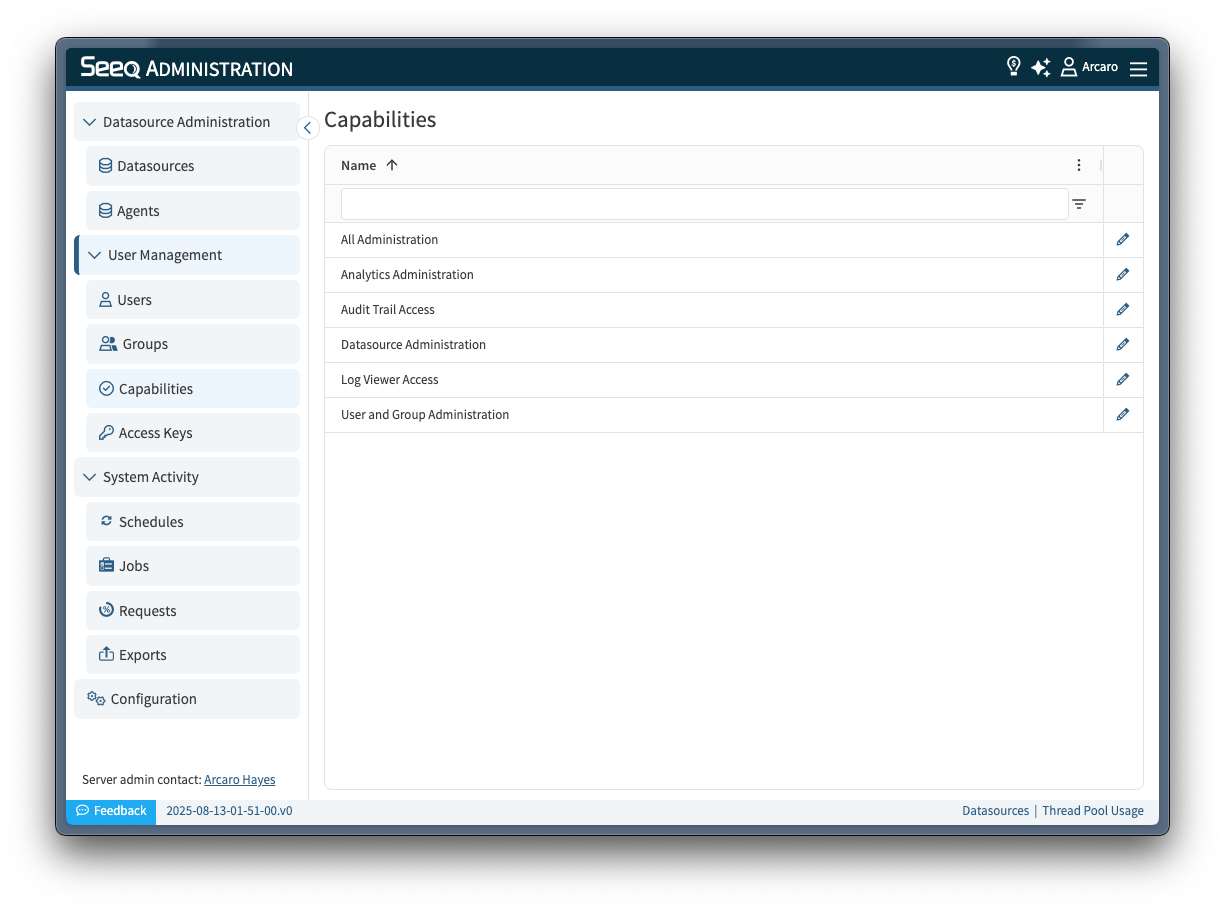The image size is (1225, 909).
Task: Edit the Log Viewer Access capability
Action: point(1122,380)
